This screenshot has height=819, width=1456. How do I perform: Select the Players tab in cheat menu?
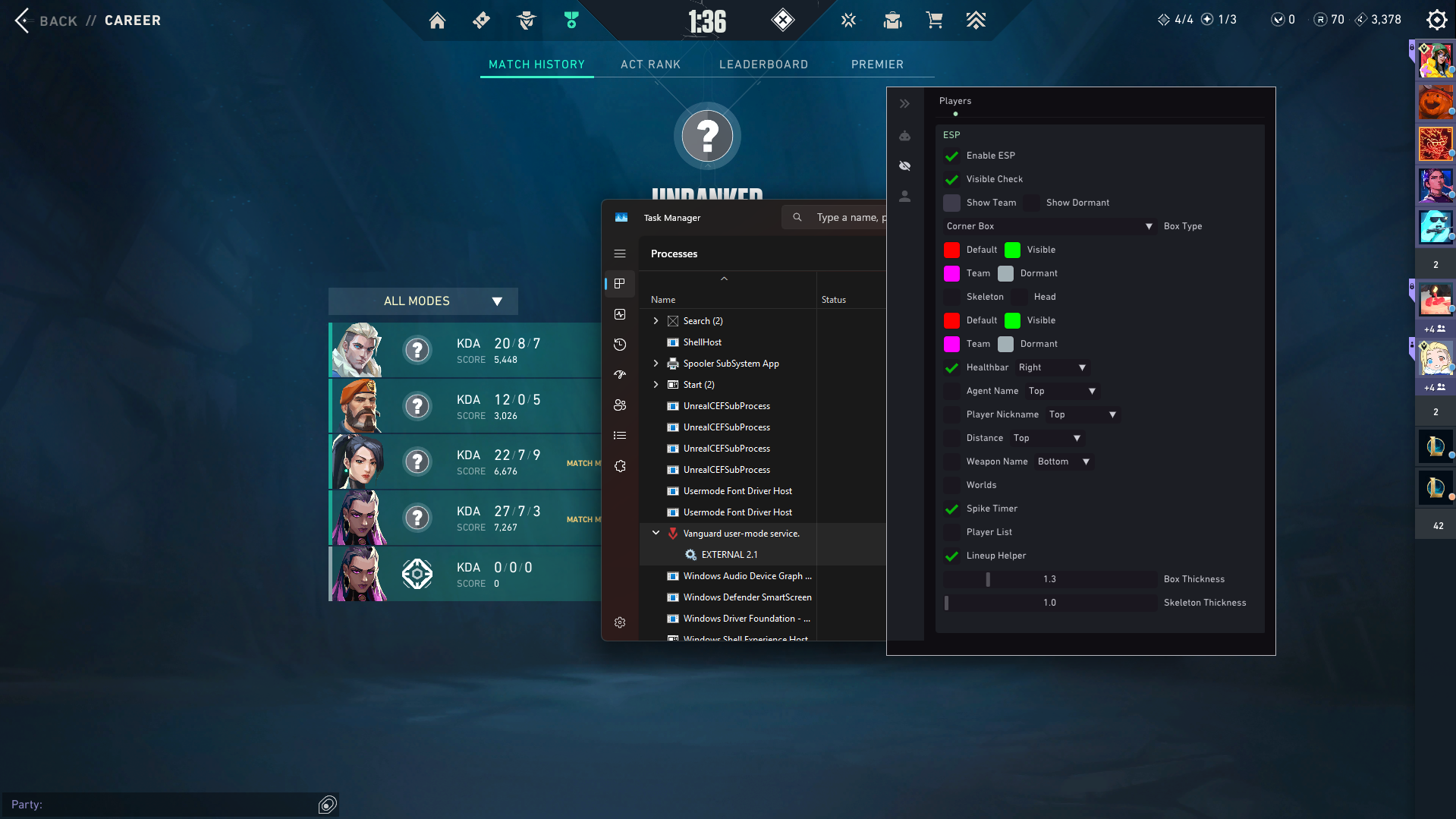click(x=955, y=101)
